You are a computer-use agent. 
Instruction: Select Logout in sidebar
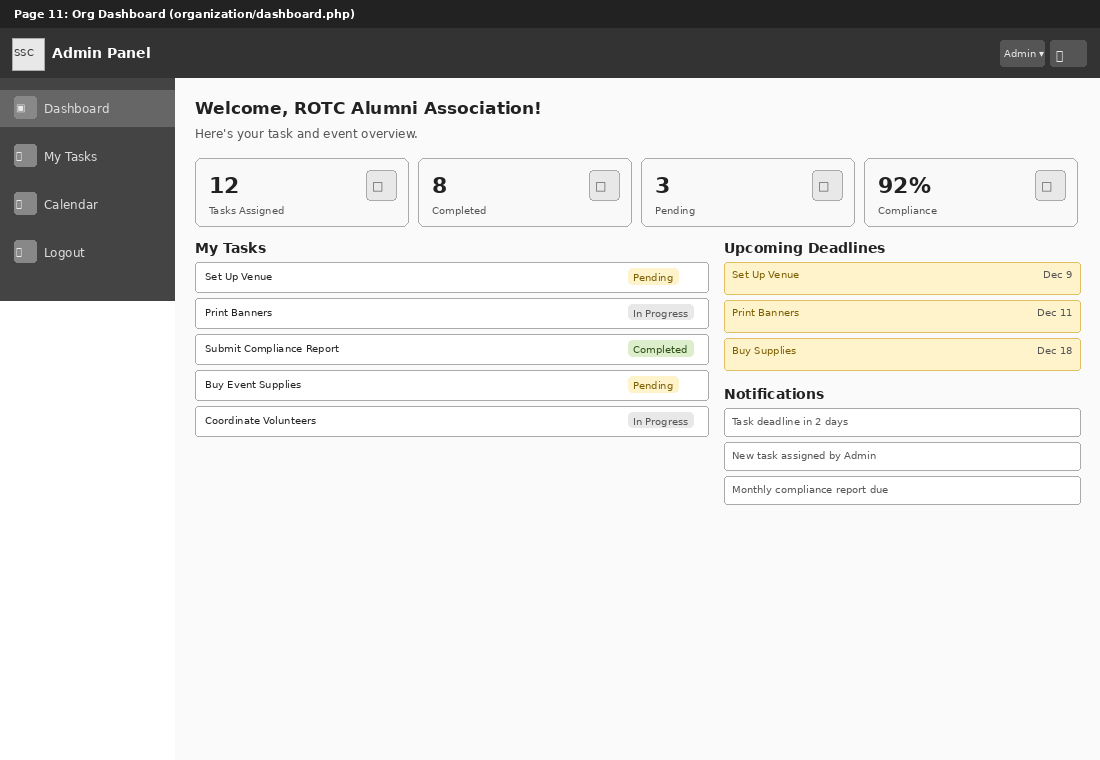pos(87,253)
